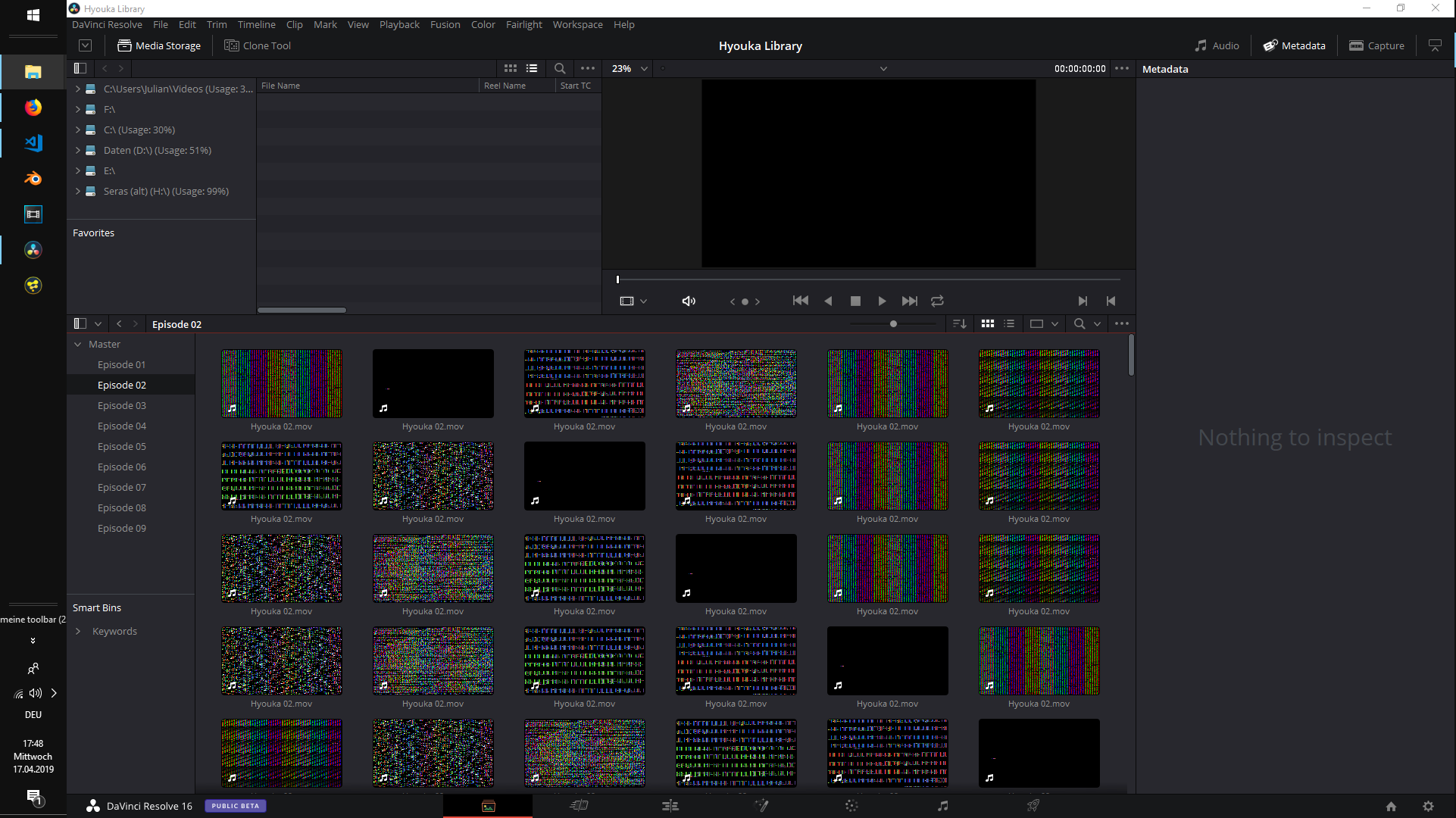Open media storage options three-dot menu
The image size is (1456, 818).
[588, 68]
